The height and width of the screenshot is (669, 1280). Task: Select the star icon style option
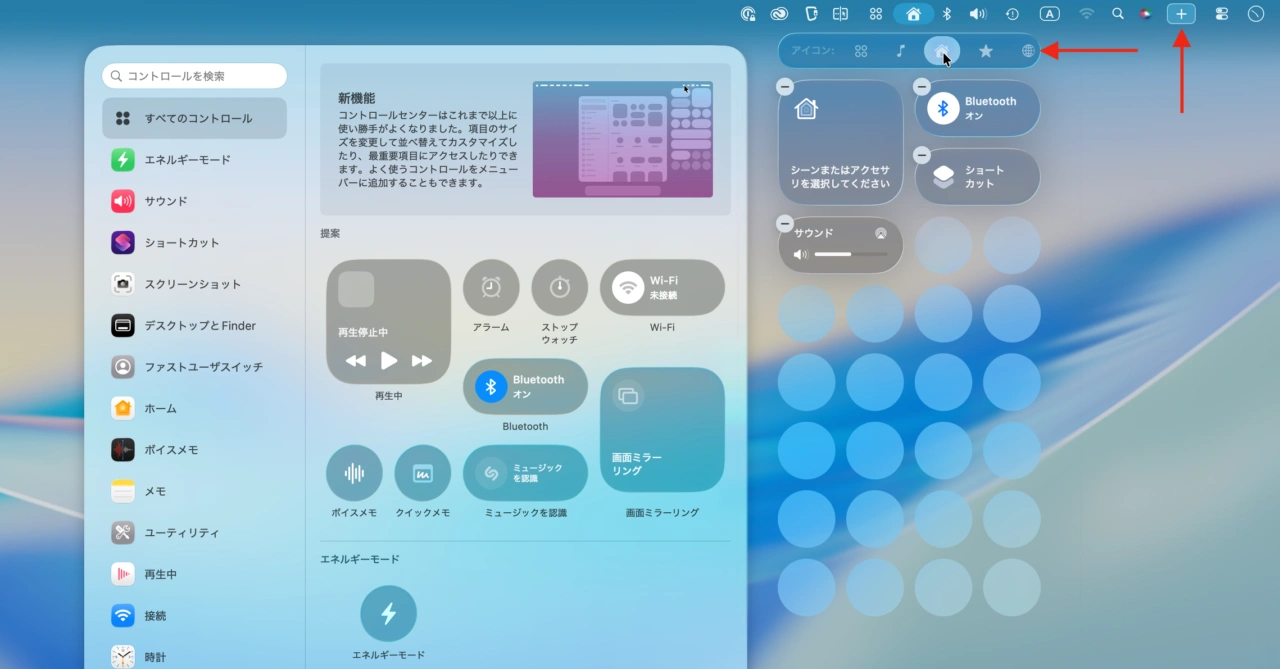coord(986,51)
